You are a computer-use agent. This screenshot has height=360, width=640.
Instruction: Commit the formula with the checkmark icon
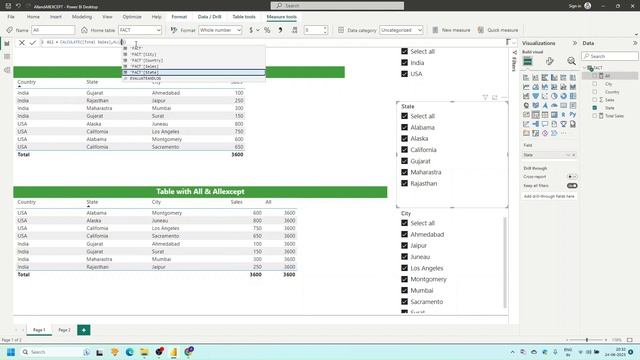click(x=33, y=42)
